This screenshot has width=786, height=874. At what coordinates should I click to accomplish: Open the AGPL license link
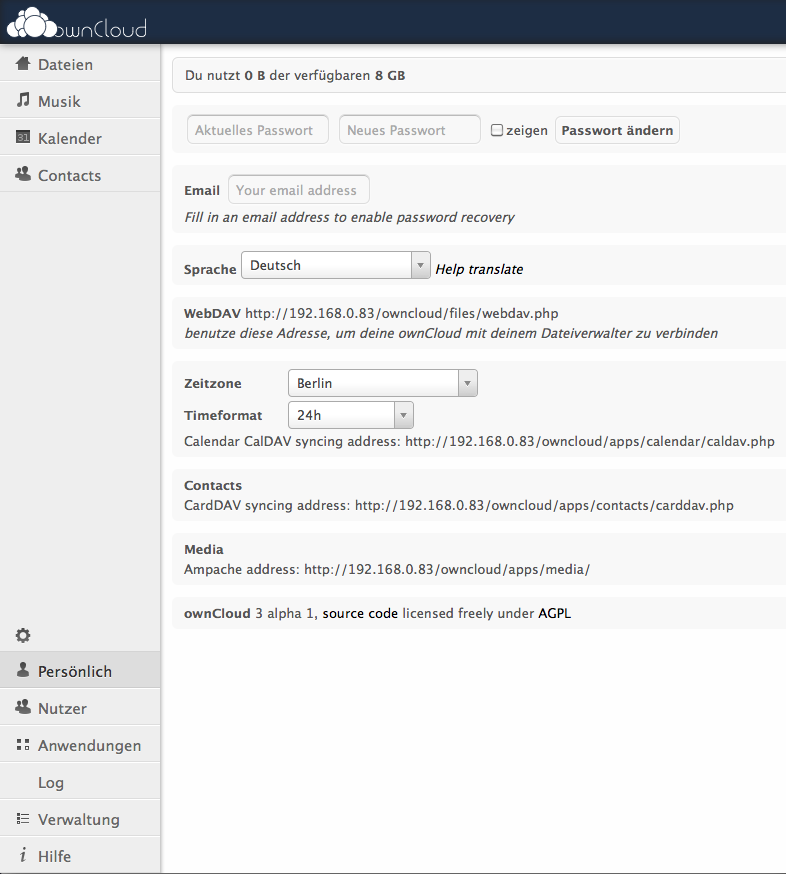pos(554,613)
